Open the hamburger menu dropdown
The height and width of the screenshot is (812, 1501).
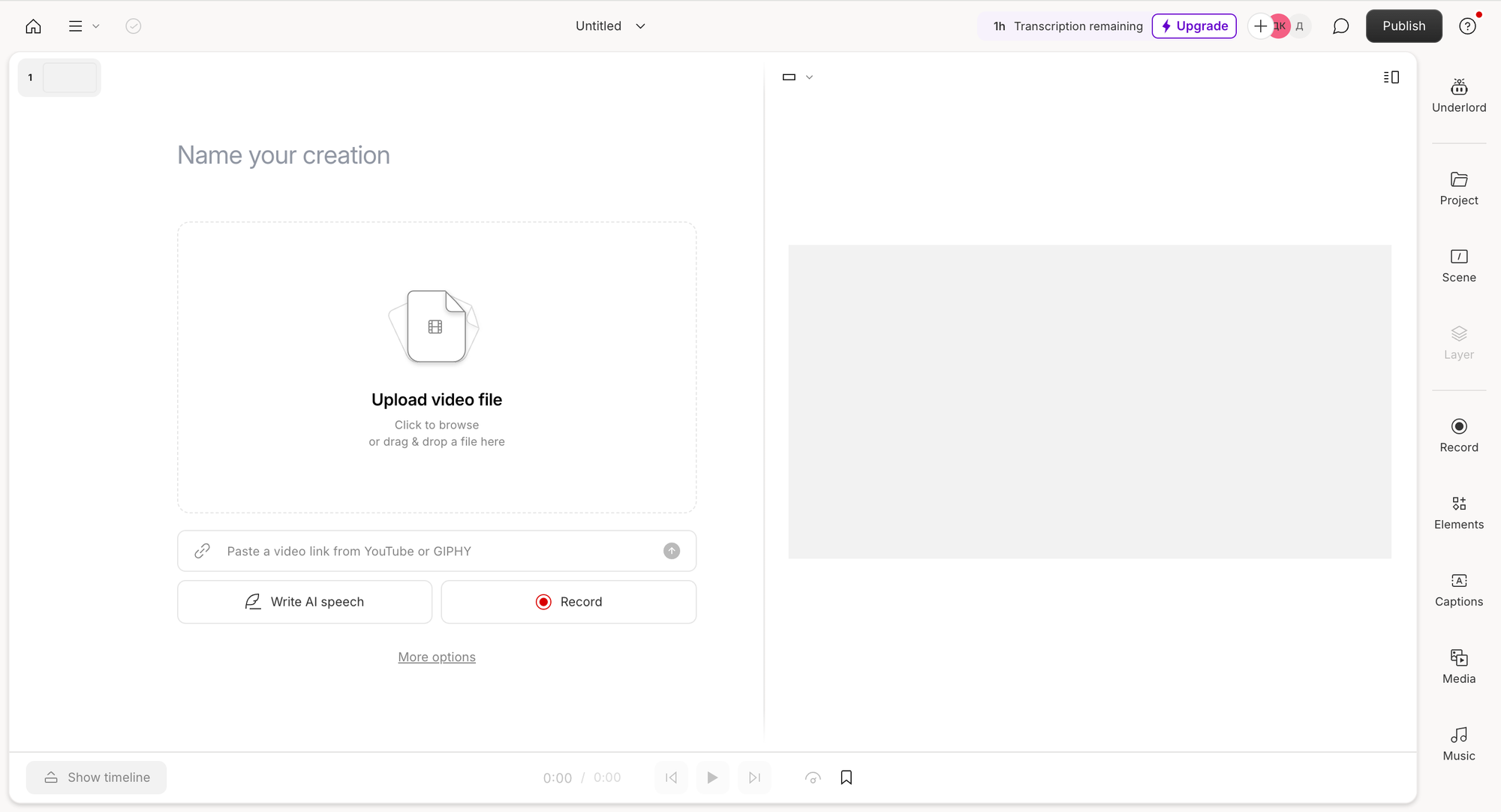click(x=83, y=26)
